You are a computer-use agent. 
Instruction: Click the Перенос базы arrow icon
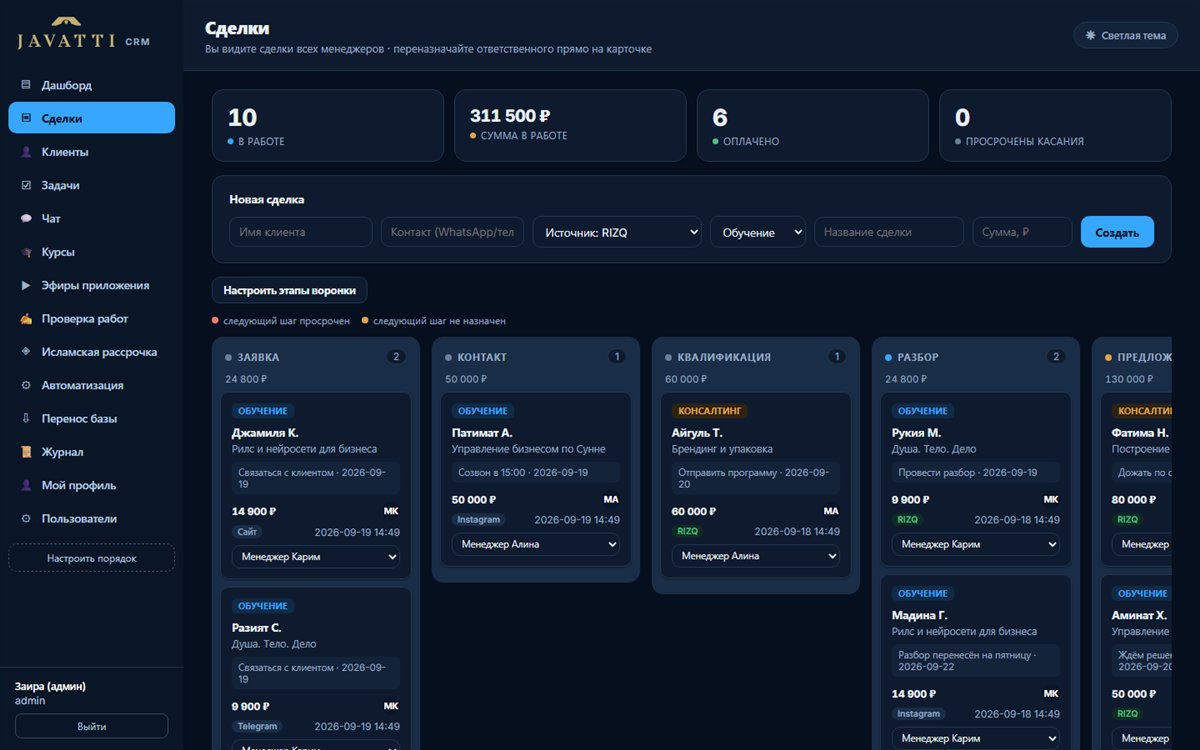coord(26,418)
